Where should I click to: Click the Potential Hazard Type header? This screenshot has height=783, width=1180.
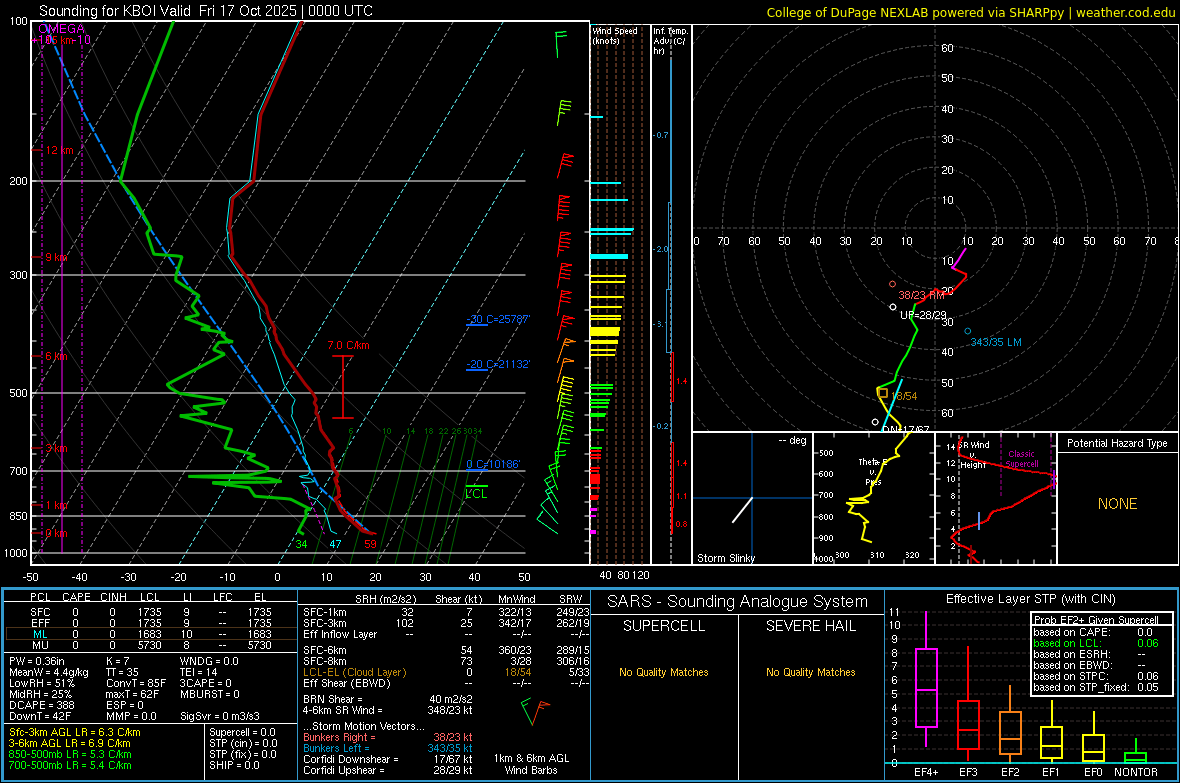pos(1117,443)
